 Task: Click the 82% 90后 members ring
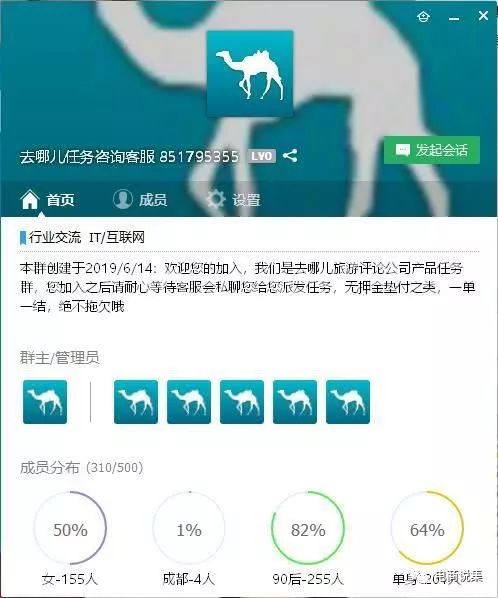(x=308, y=528)
